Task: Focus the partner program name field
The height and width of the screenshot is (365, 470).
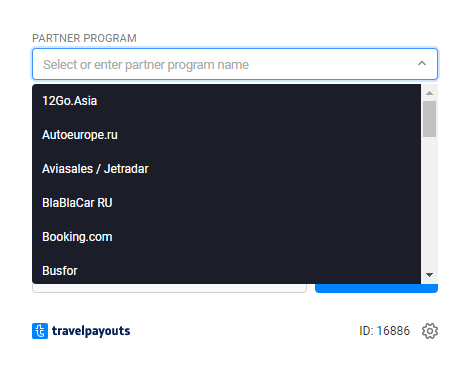Action: pos(235,64)
